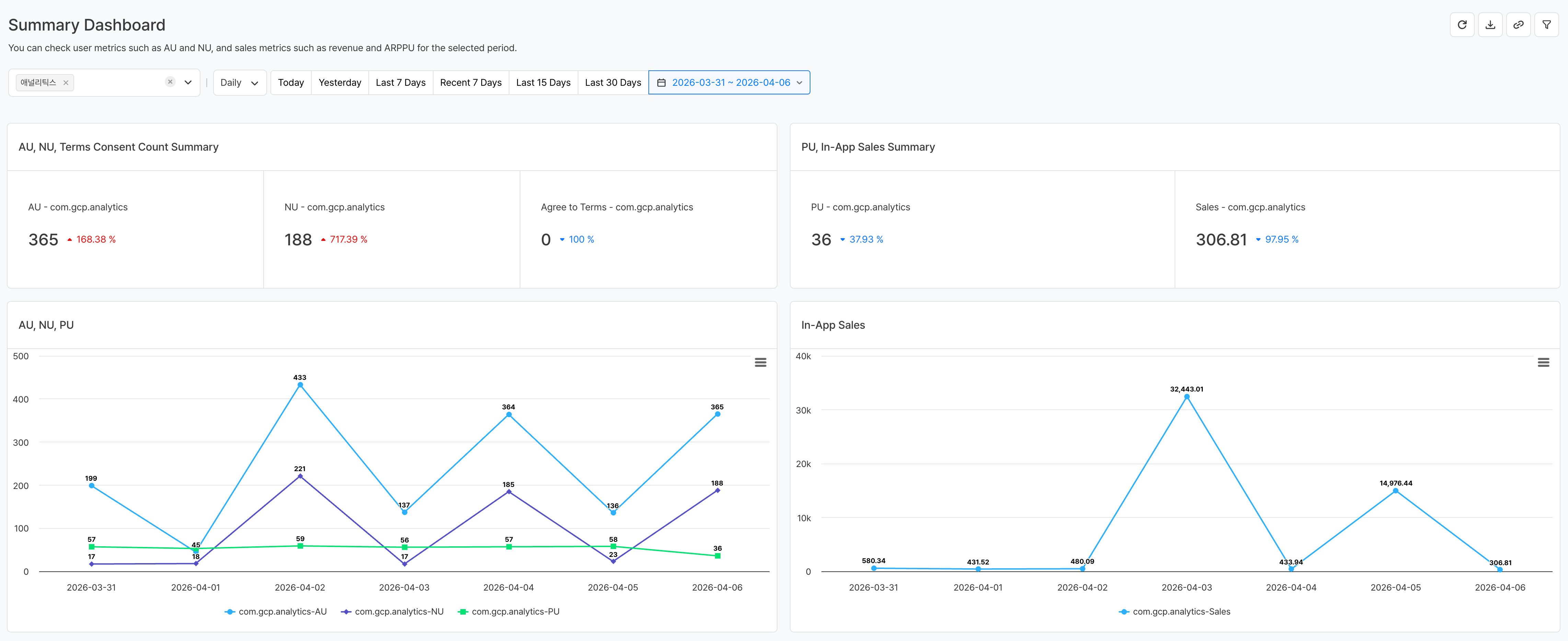The image size is (1568, 641).
Task: Toggle com.gcp.analytics-AU legend series
Action: click(282, 611)
